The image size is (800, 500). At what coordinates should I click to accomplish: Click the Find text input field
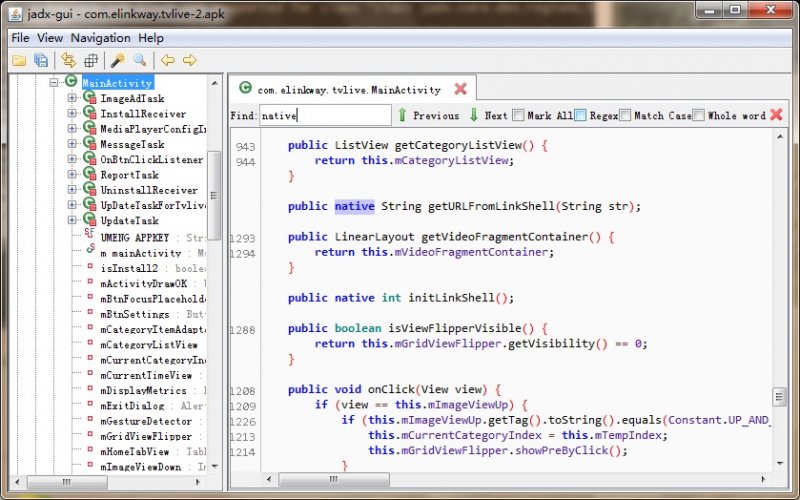pyautogui.click(x=326, y=115)
